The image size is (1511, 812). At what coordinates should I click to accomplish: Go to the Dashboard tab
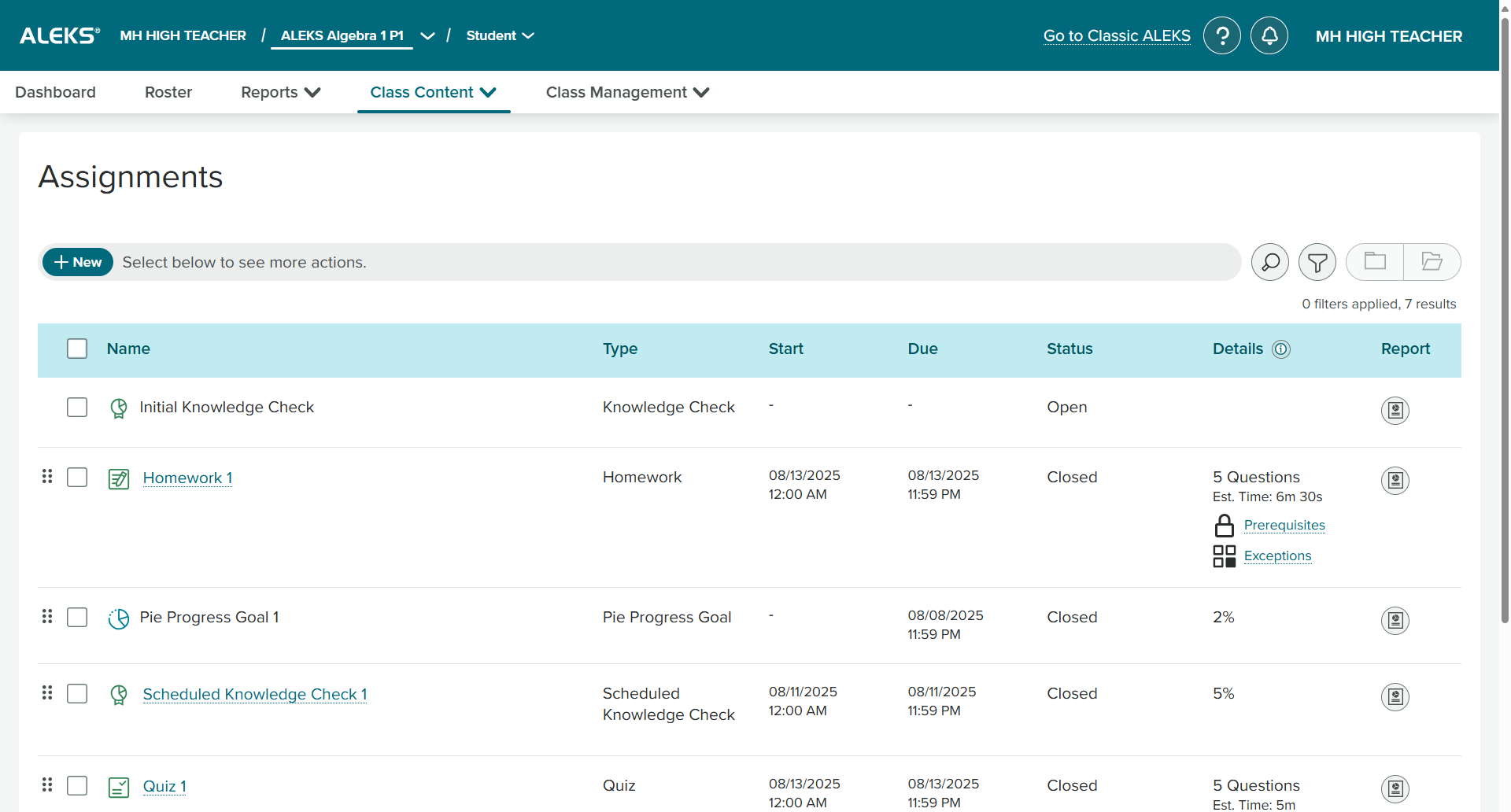(55, 92)
